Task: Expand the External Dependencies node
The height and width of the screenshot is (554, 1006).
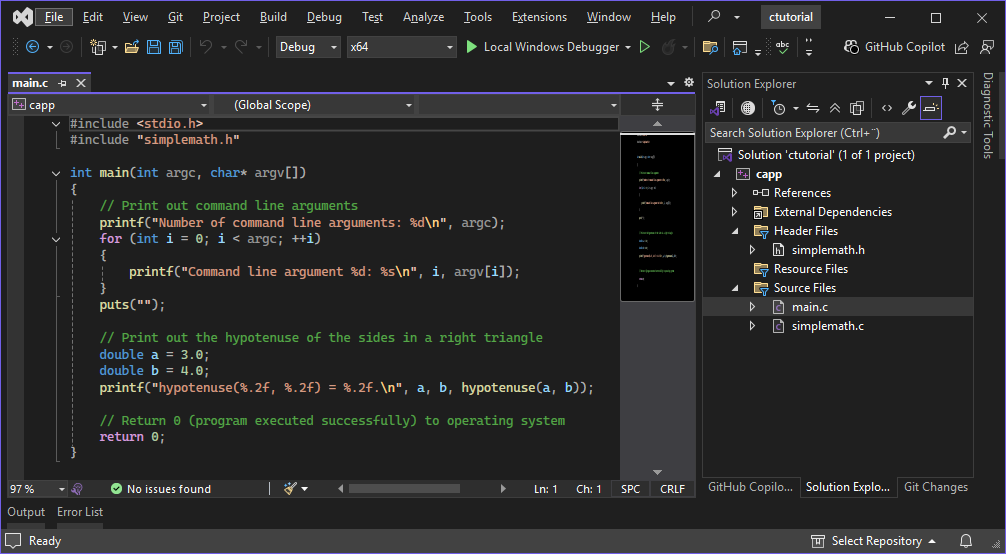Action: coord(735,212)
